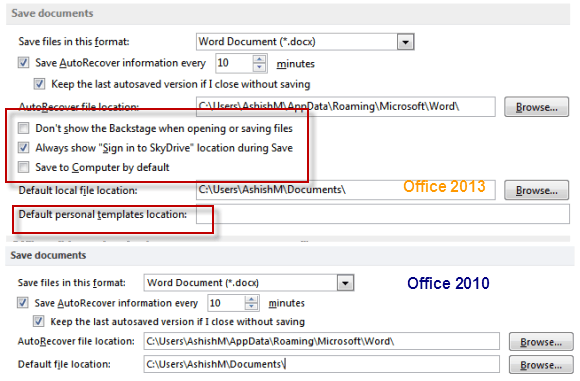This screenshot has width=580, height=381.
Task: Browse for Office 2010 AutoRecover file location
Action: click(x=541, y=342)
